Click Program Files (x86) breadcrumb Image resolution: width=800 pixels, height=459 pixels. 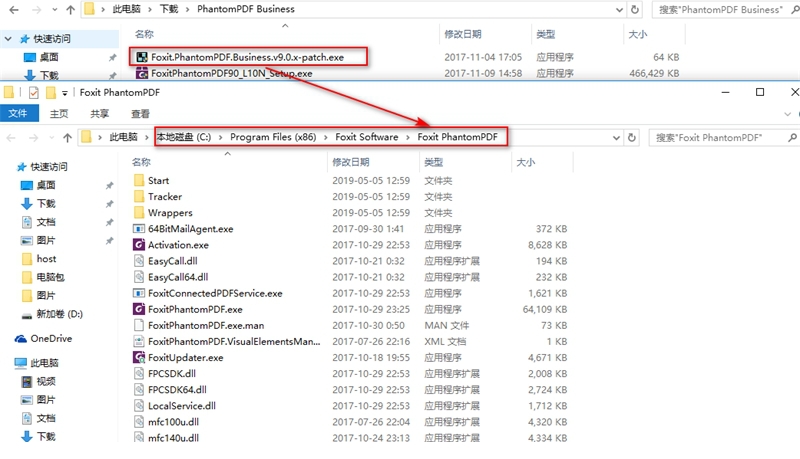(x=273, y=137)
